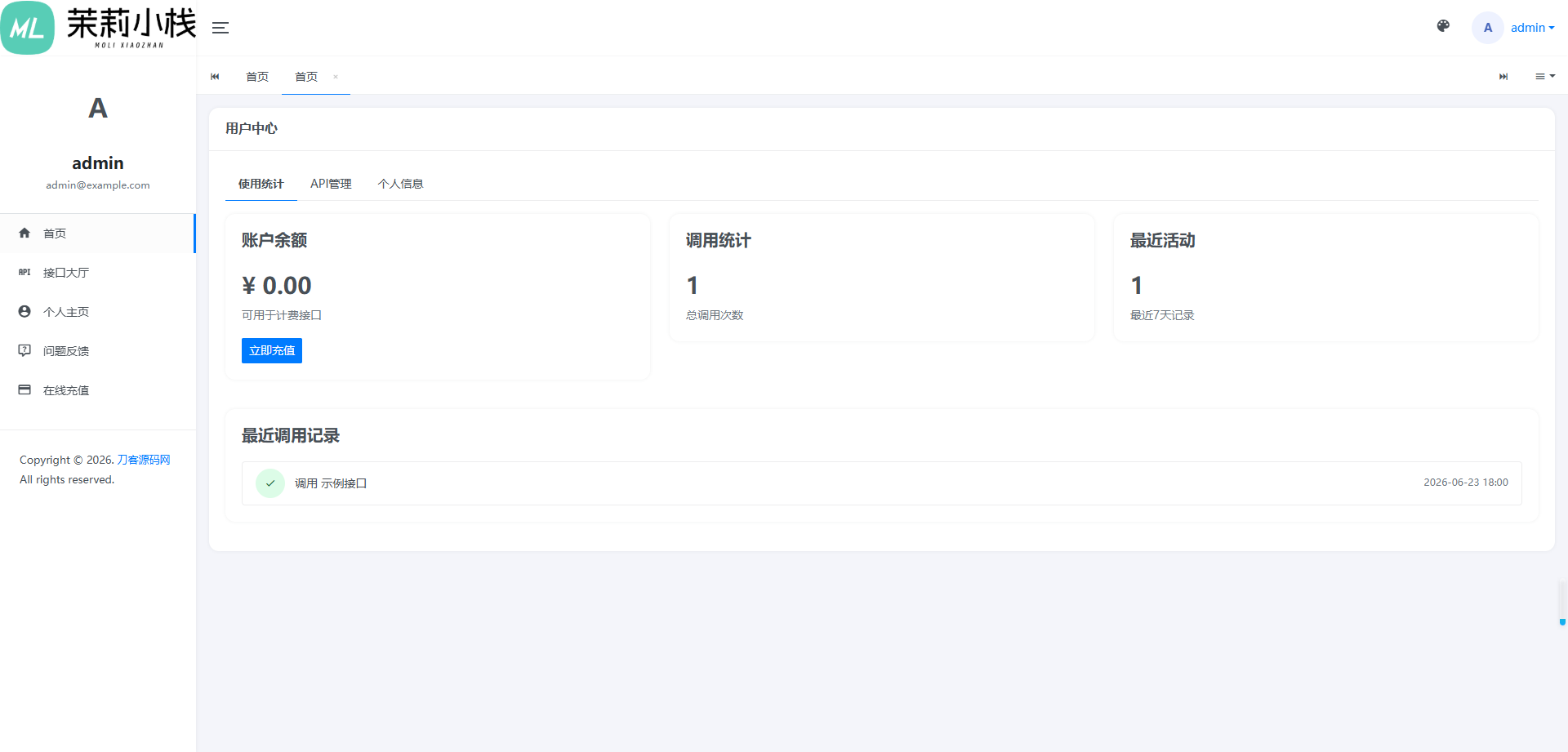Click the ML 茉莉小栈 logo

[x=98, y=28]
